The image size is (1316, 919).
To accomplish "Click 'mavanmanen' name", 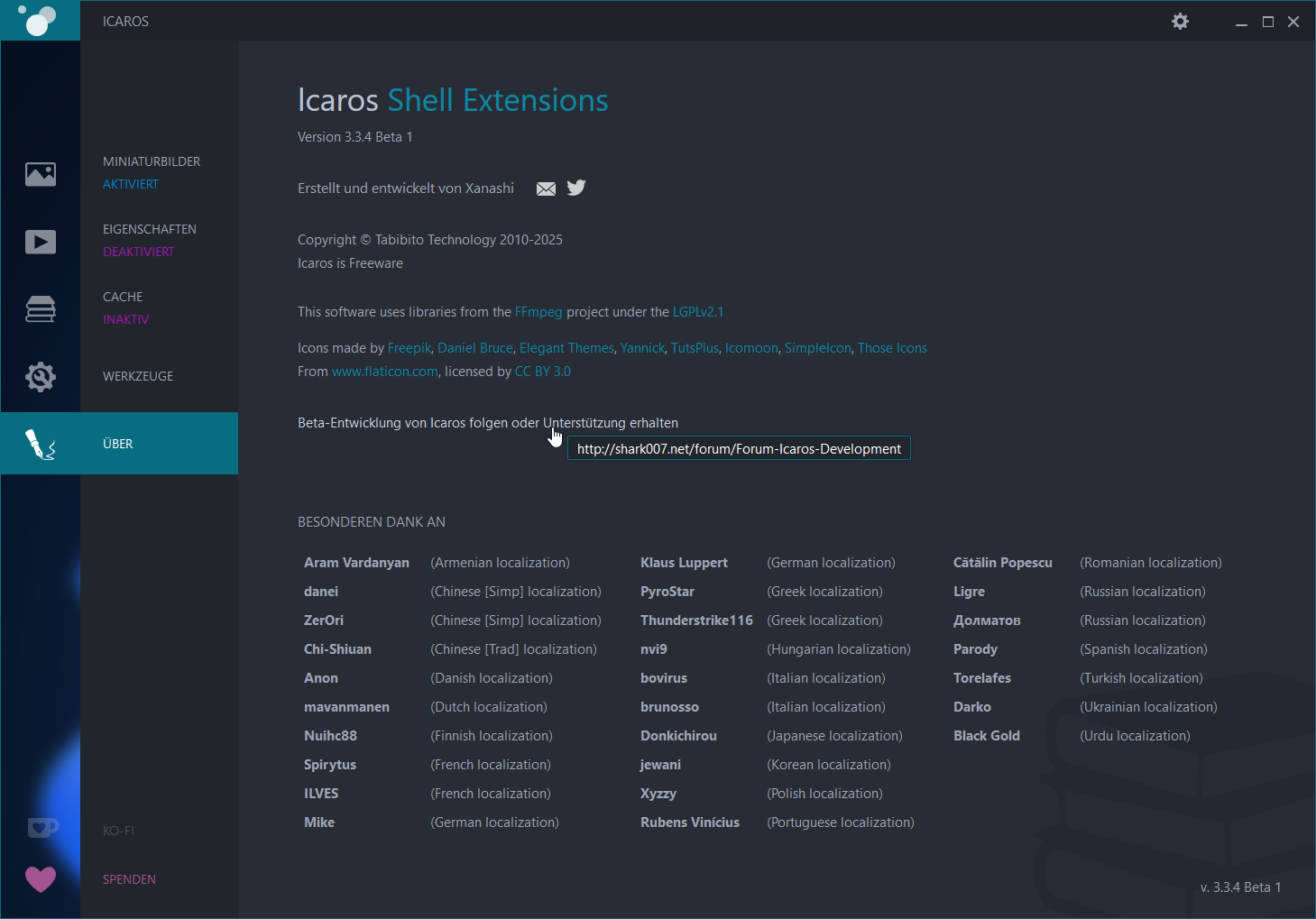I will (346, 707).
